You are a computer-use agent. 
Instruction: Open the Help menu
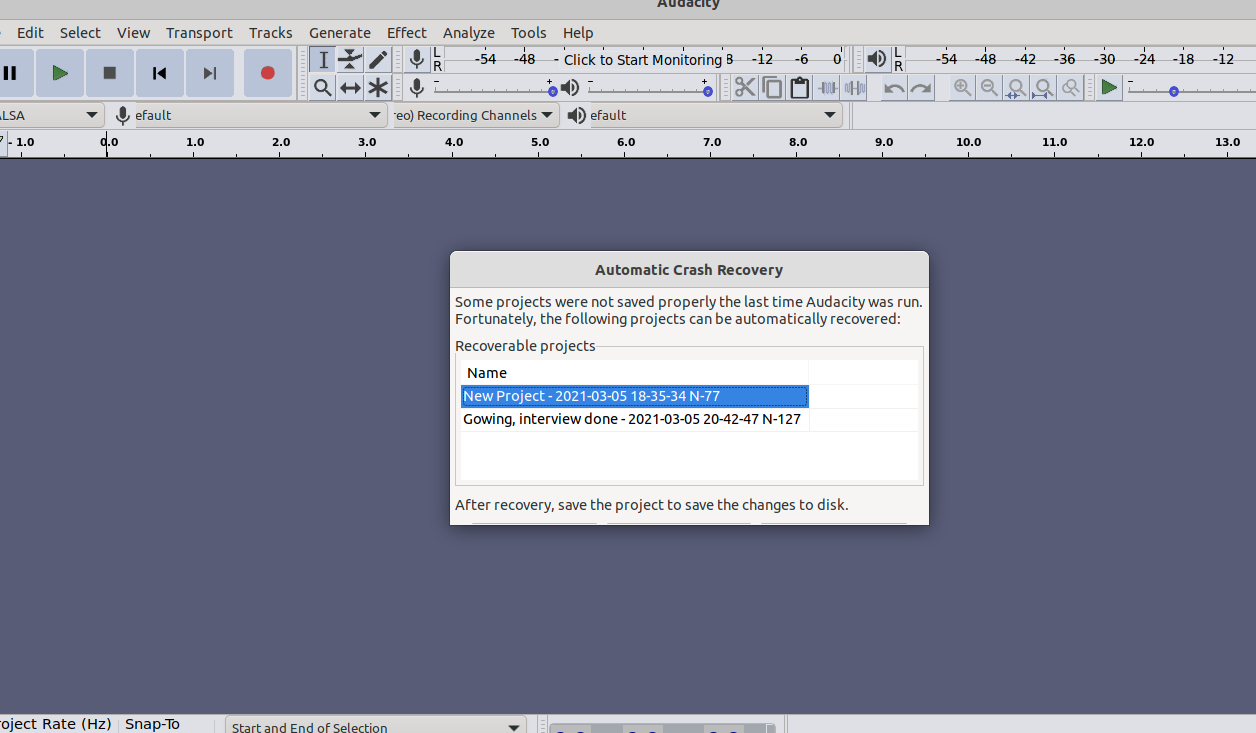pyautogui.click(x=578, y=33)
